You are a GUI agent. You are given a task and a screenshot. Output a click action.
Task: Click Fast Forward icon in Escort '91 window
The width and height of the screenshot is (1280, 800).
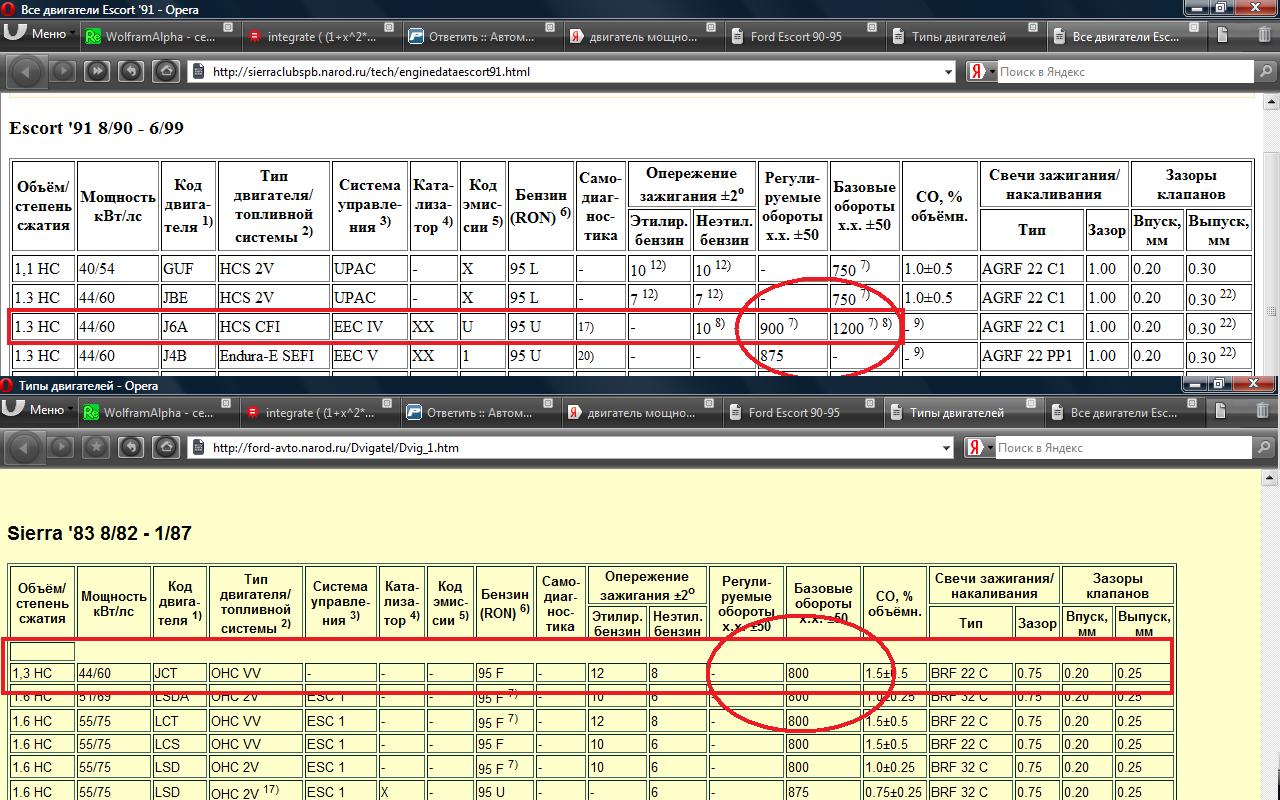(x=96, y=71)
